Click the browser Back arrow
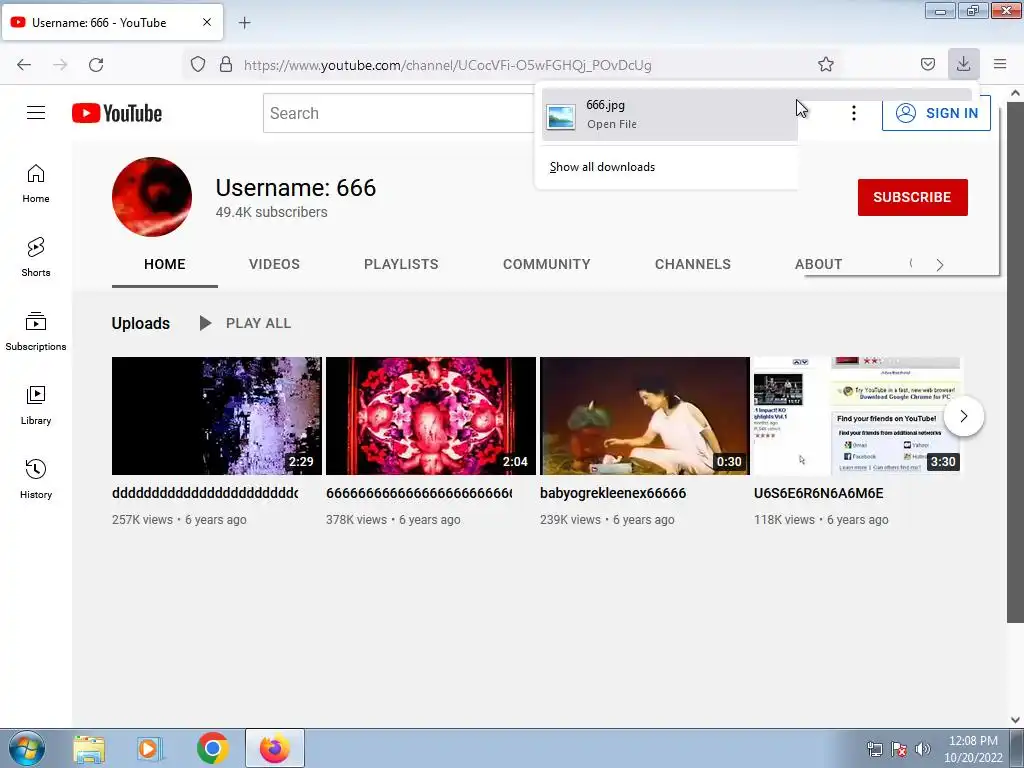 click(x=24, y=65)
